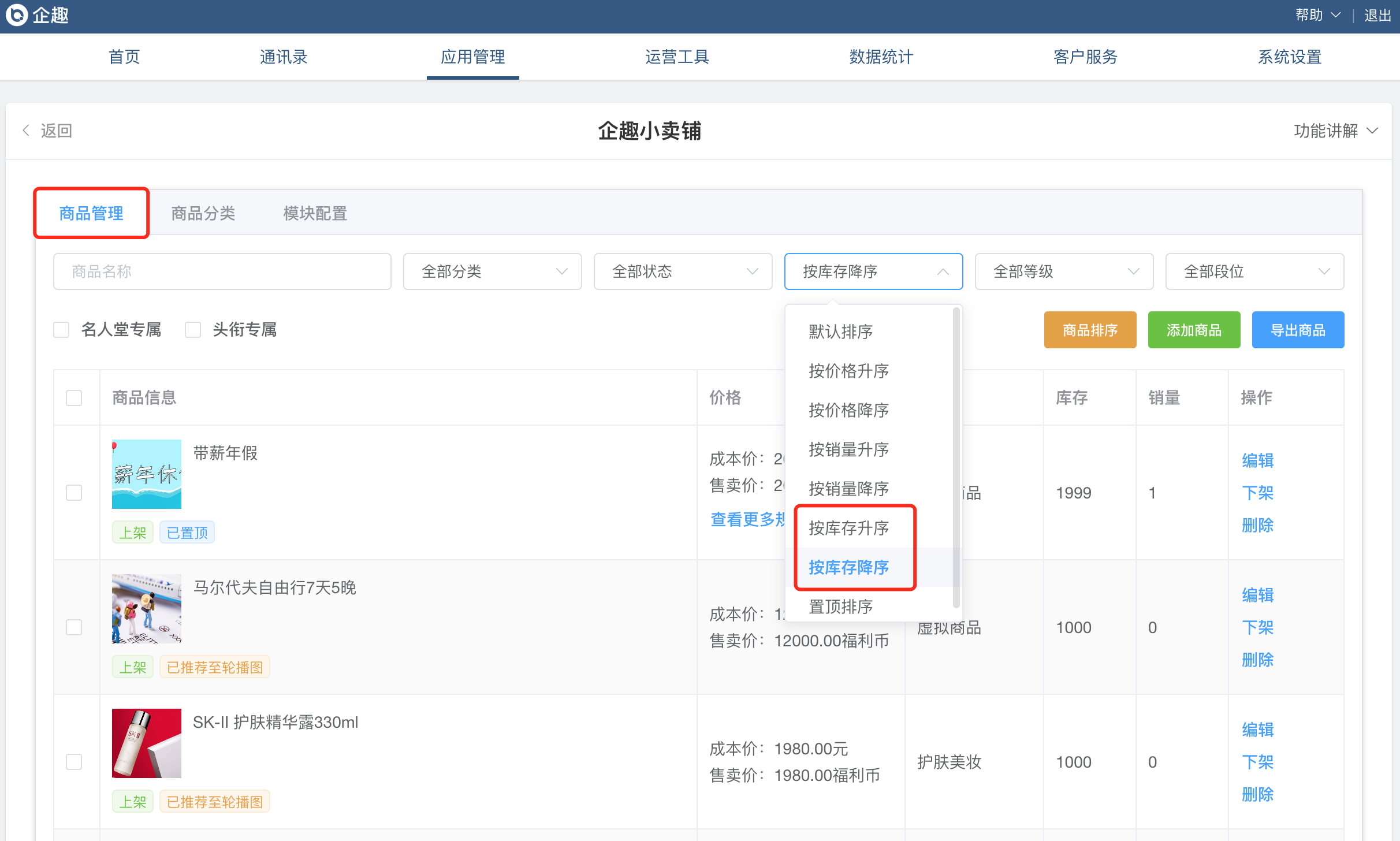Open the 帮助 menu arrow

(1335, 15)
